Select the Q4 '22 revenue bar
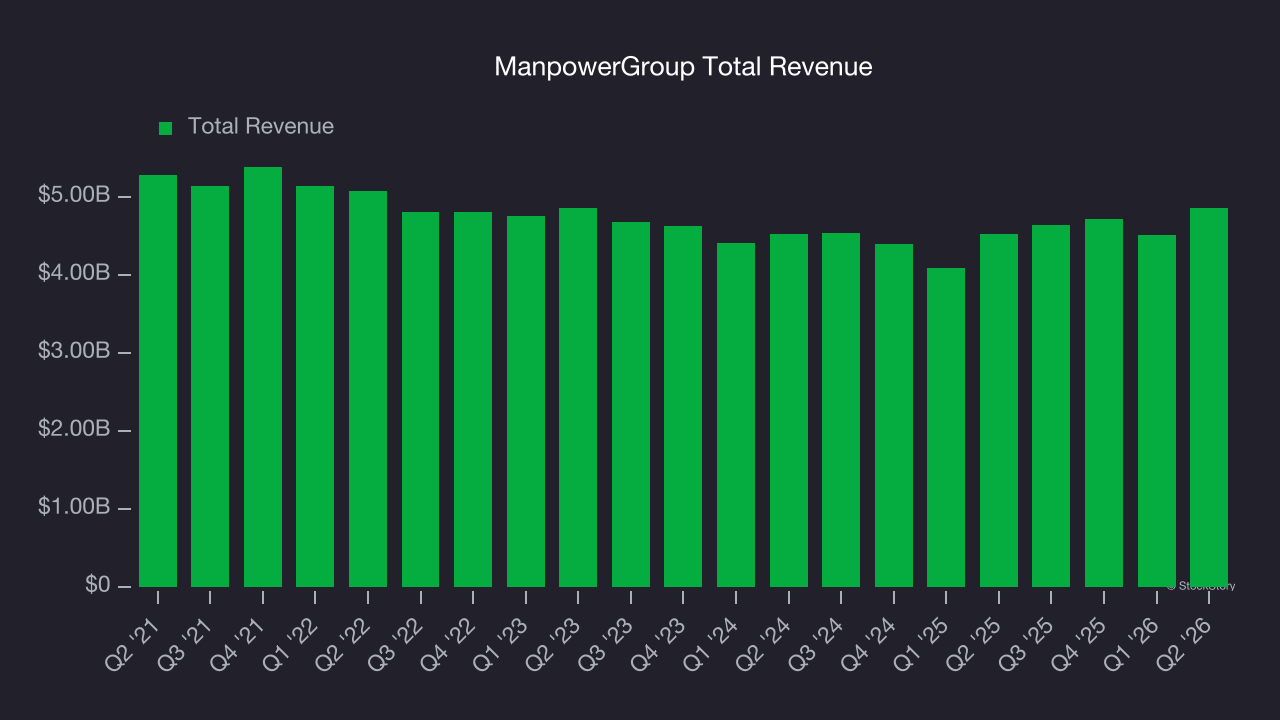Screen dimensions: 1280x720 click(x=473, y=399)
